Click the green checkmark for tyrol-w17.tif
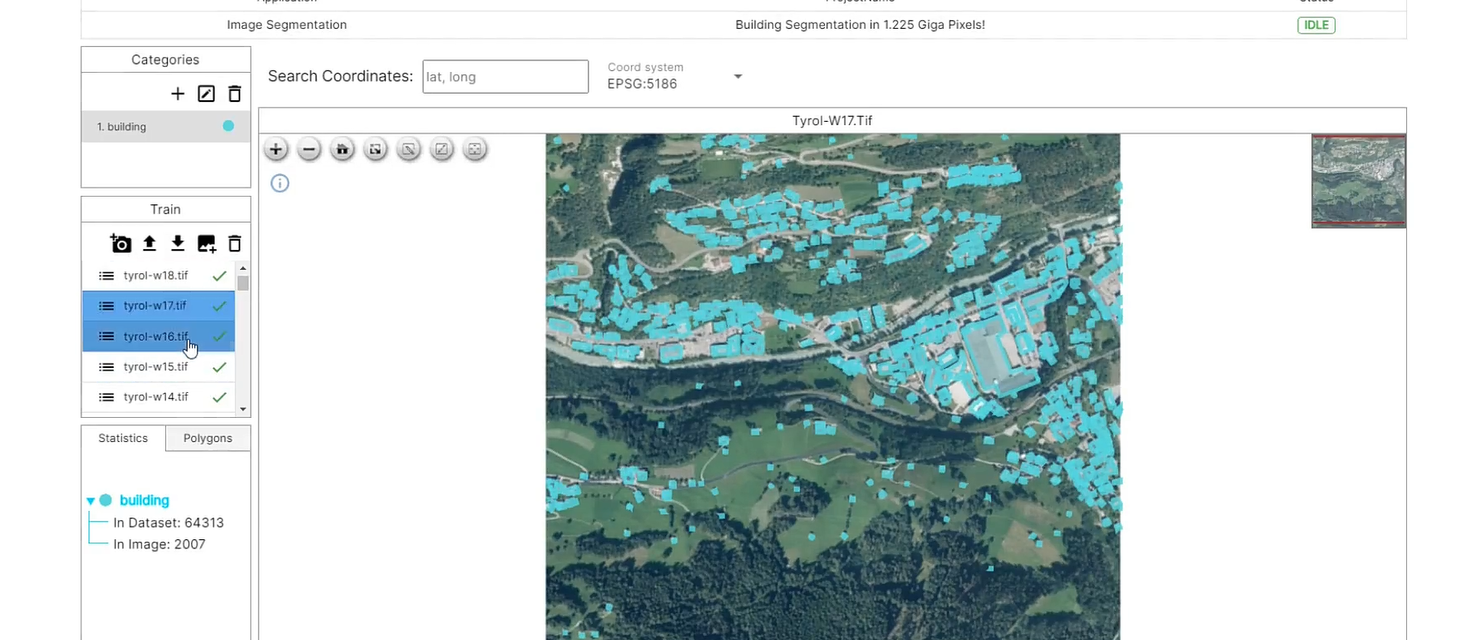Image resolution: width=1483 pixels, height=640 pixels. coord(220,306)
